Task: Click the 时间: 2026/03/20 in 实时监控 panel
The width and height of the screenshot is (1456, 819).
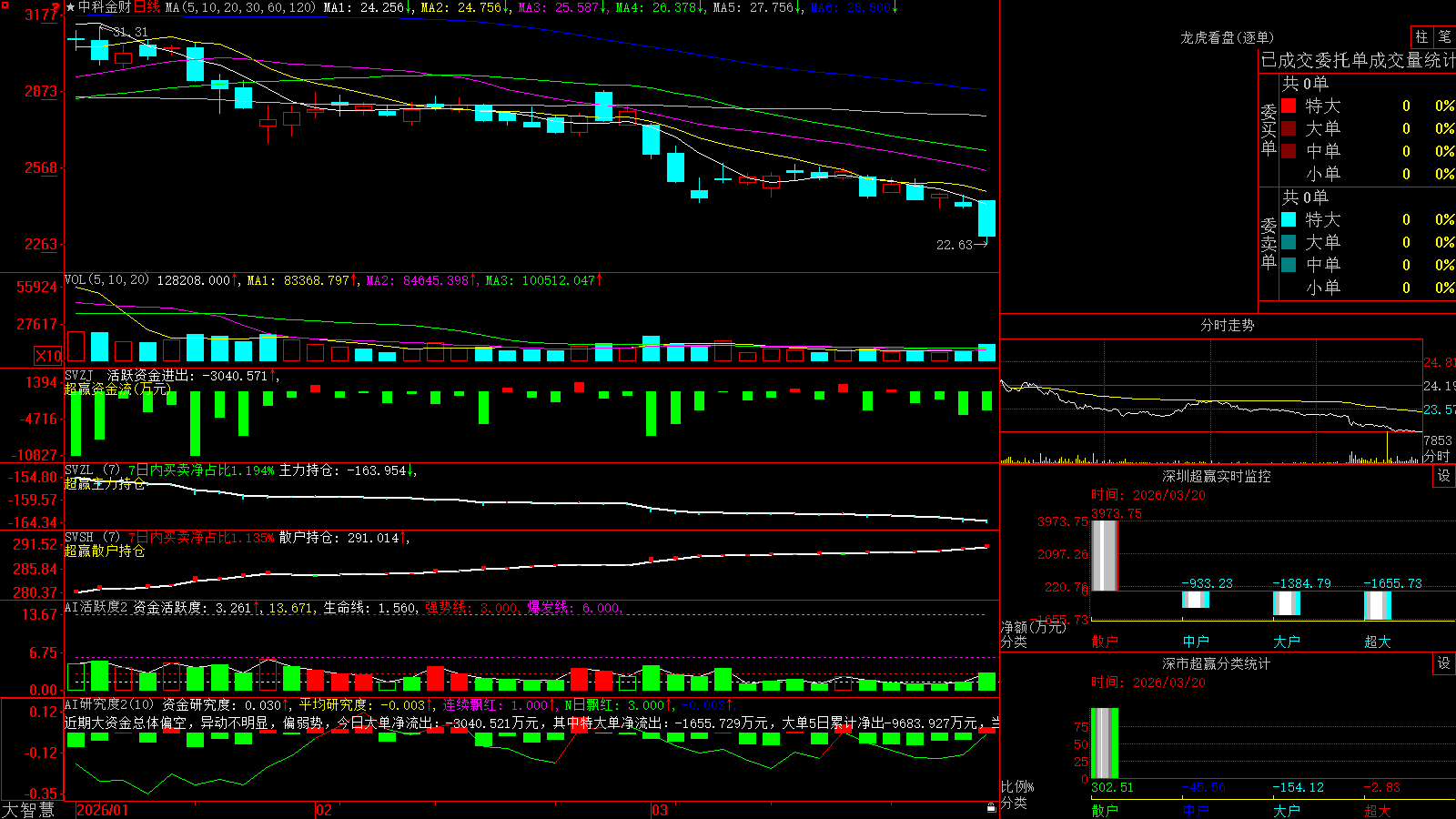Action: click(x=1148, y=495)
